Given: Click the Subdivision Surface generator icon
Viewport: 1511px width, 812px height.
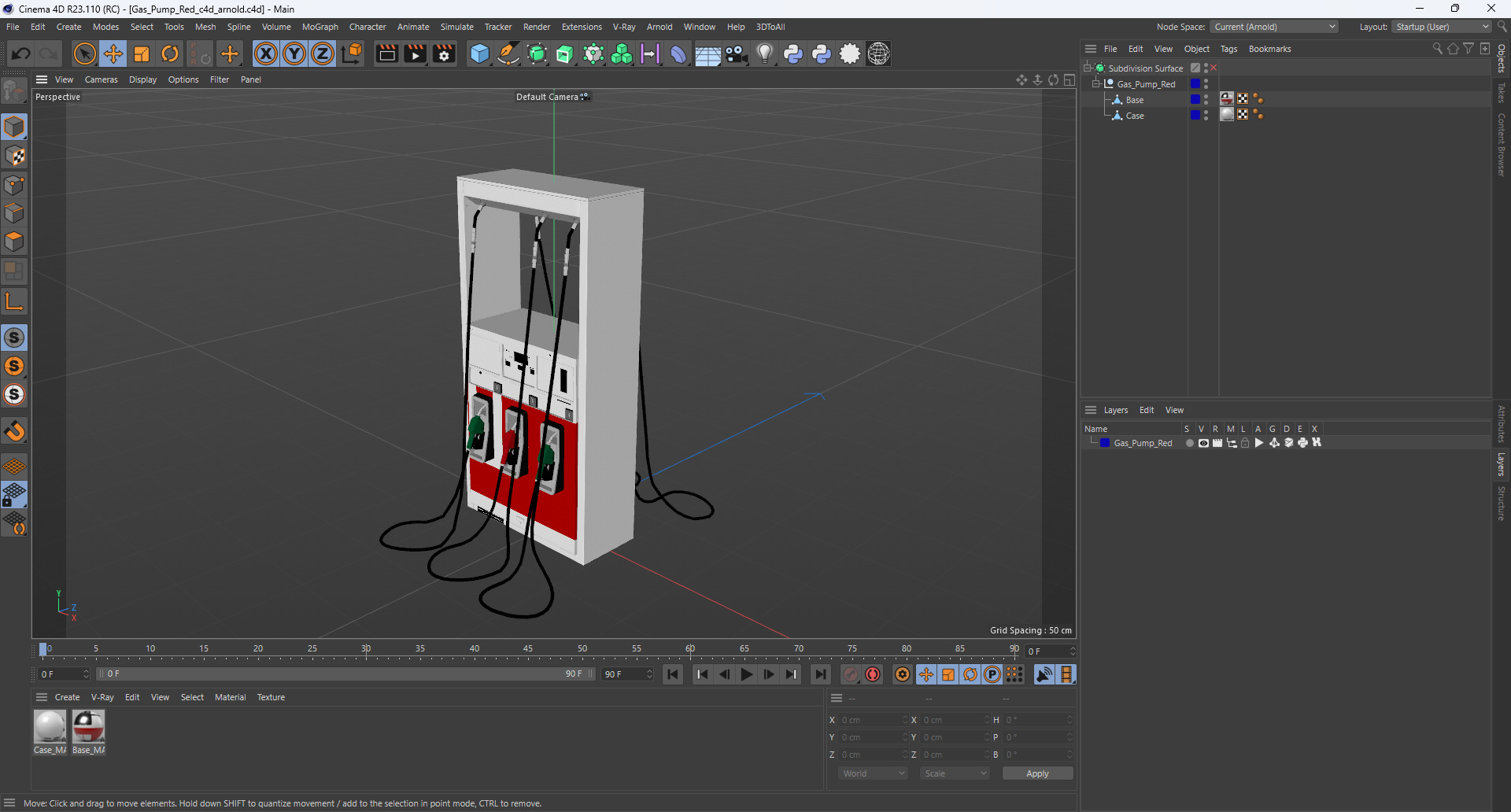Looking at the screenshot, I should [x=537, y=54].
